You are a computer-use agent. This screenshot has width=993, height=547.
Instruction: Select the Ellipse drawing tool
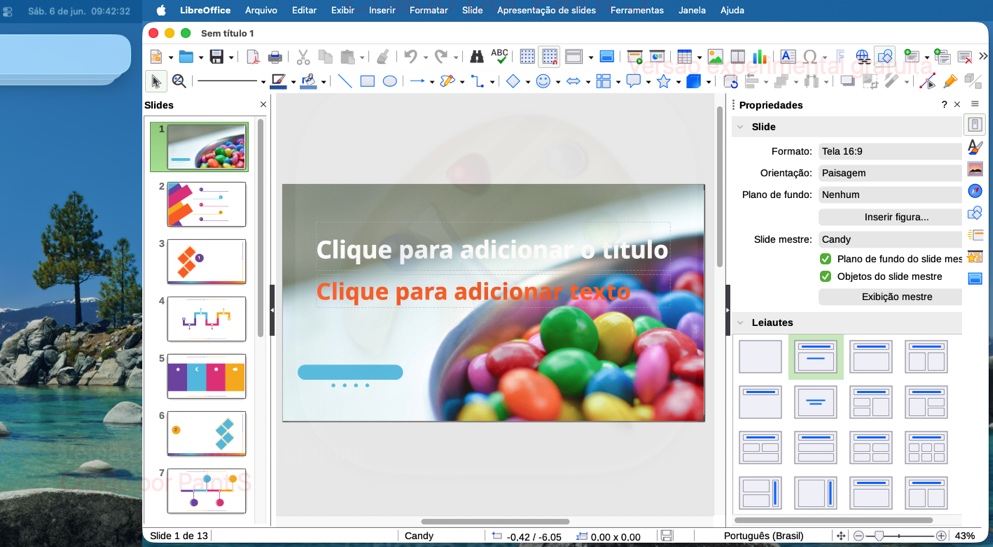[390, 81]
